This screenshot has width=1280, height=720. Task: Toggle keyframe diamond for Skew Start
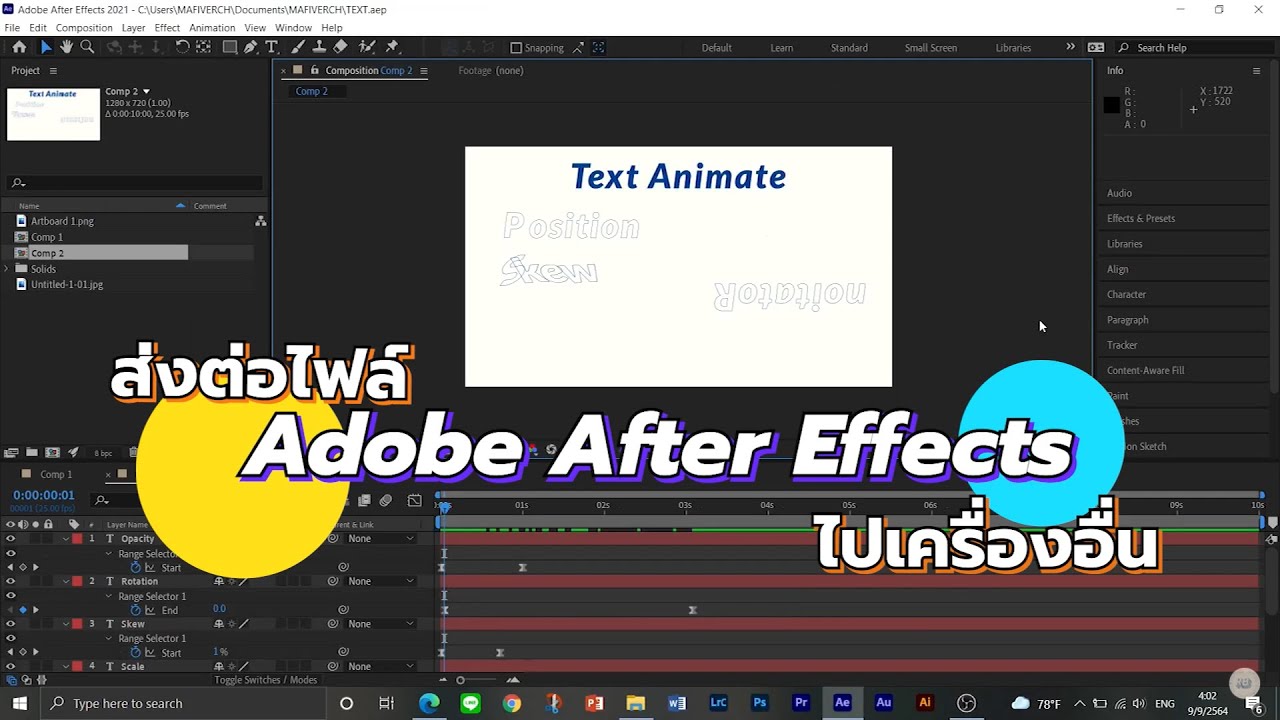23,652
